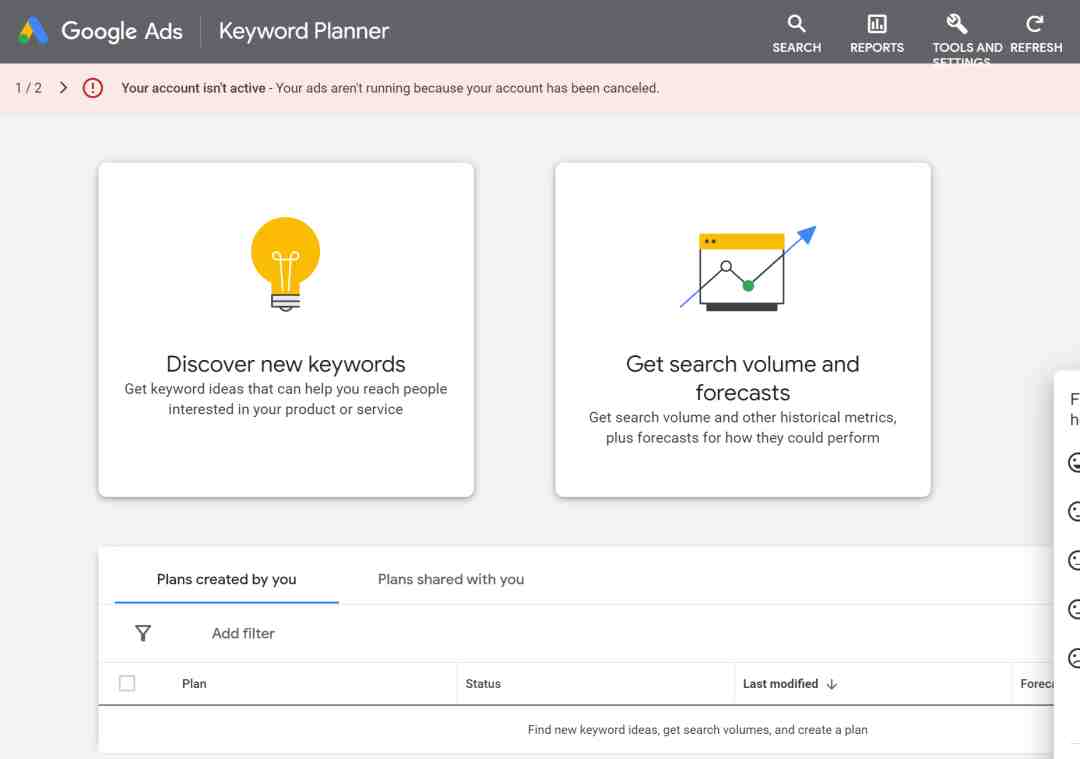Click the Refresh icon
Viewport: 1080px width, 759px height.
tap(1035, 24)
